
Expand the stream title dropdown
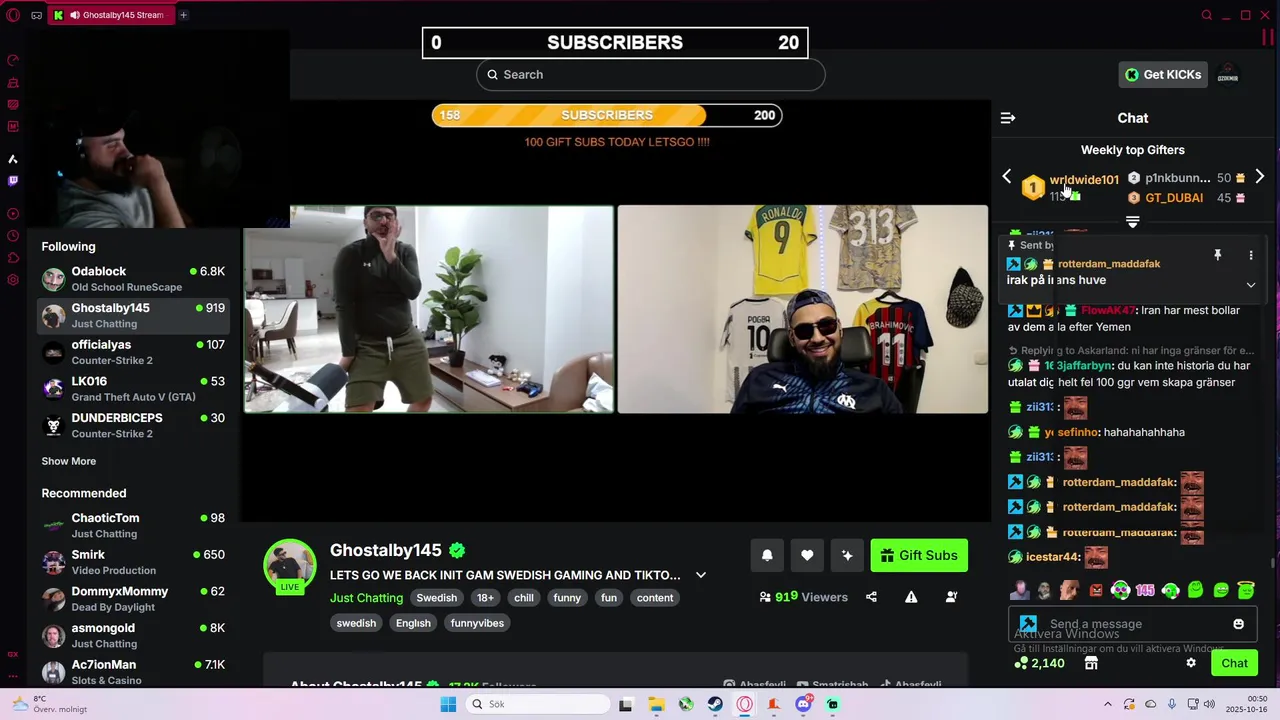(x=701, y=575)
